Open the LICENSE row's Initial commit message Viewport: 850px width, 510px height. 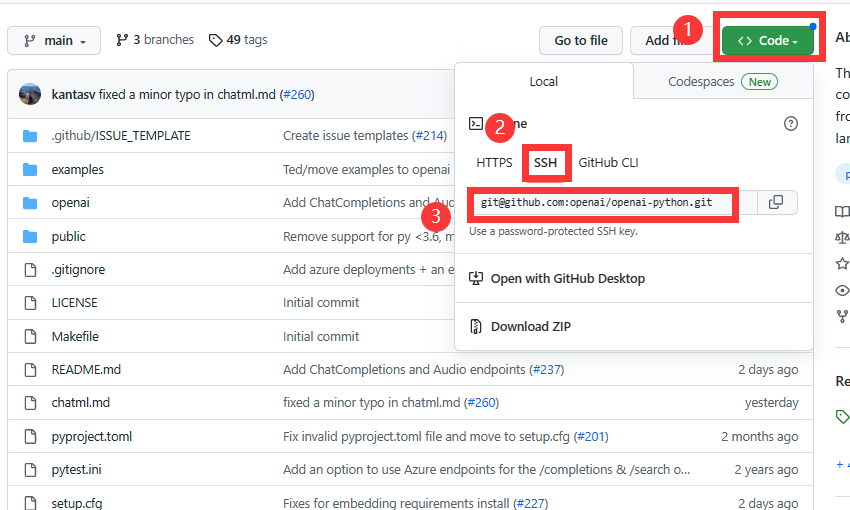tap(321, 303)
